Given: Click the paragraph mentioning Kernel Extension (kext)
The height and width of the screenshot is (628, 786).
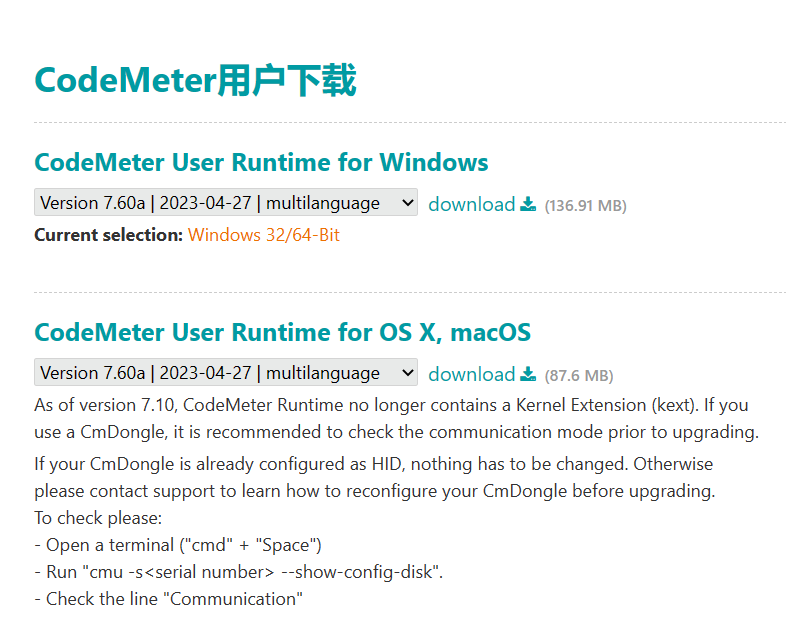Looking at the screenshot, I should point(397,418).
